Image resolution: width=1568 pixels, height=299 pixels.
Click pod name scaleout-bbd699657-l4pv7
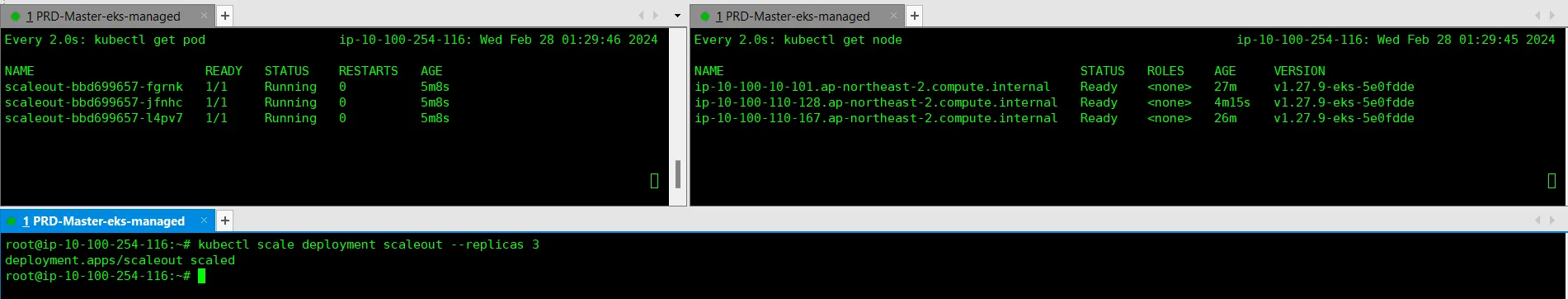[x=94, y=118]
